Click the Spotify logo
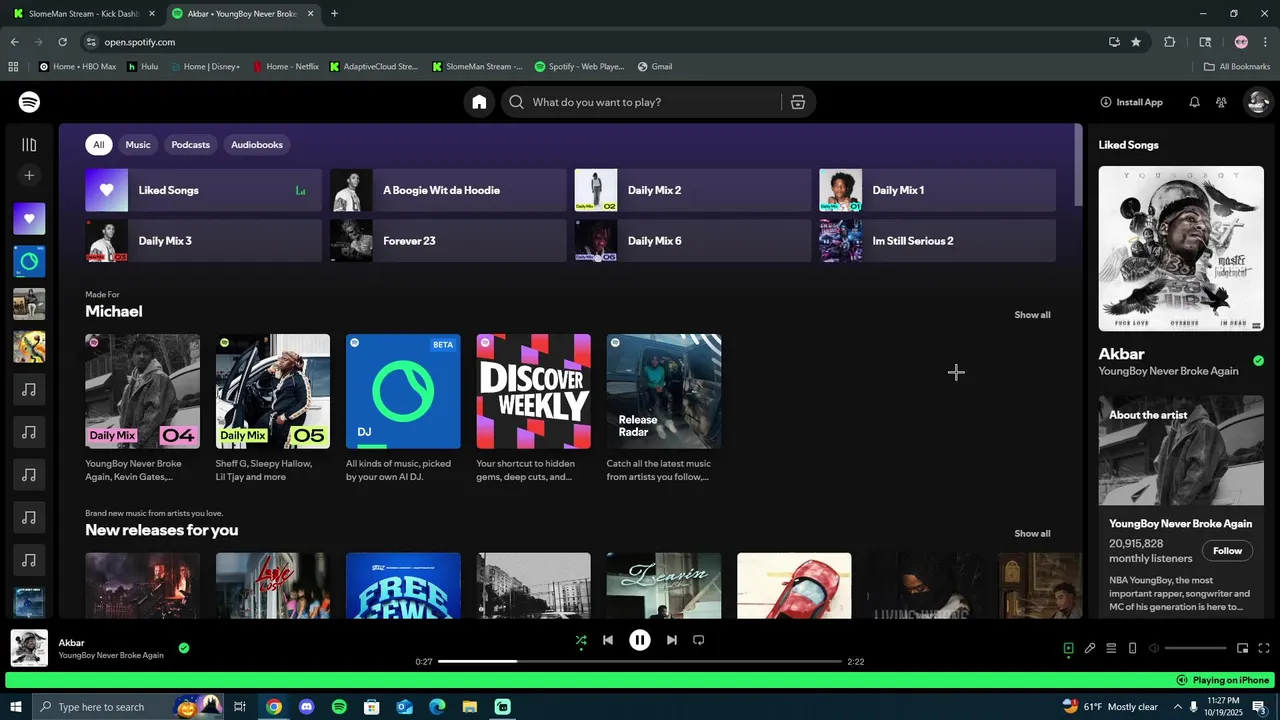Image resolution: width=1280 pixels, height=720 pixels. tap(29, 102)
